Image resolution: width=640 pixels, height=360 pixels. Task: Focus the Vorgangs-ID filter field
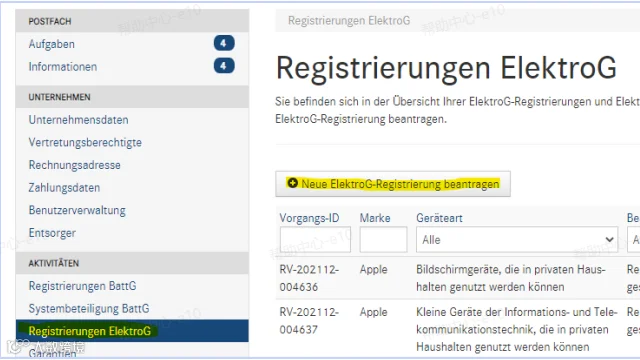tap(315, 240)
